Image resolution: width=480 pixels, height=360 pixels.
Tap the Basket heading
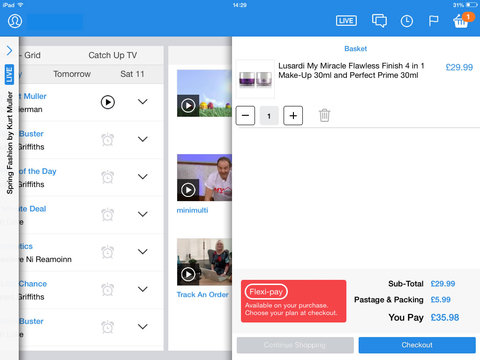(x=356, y=49)
